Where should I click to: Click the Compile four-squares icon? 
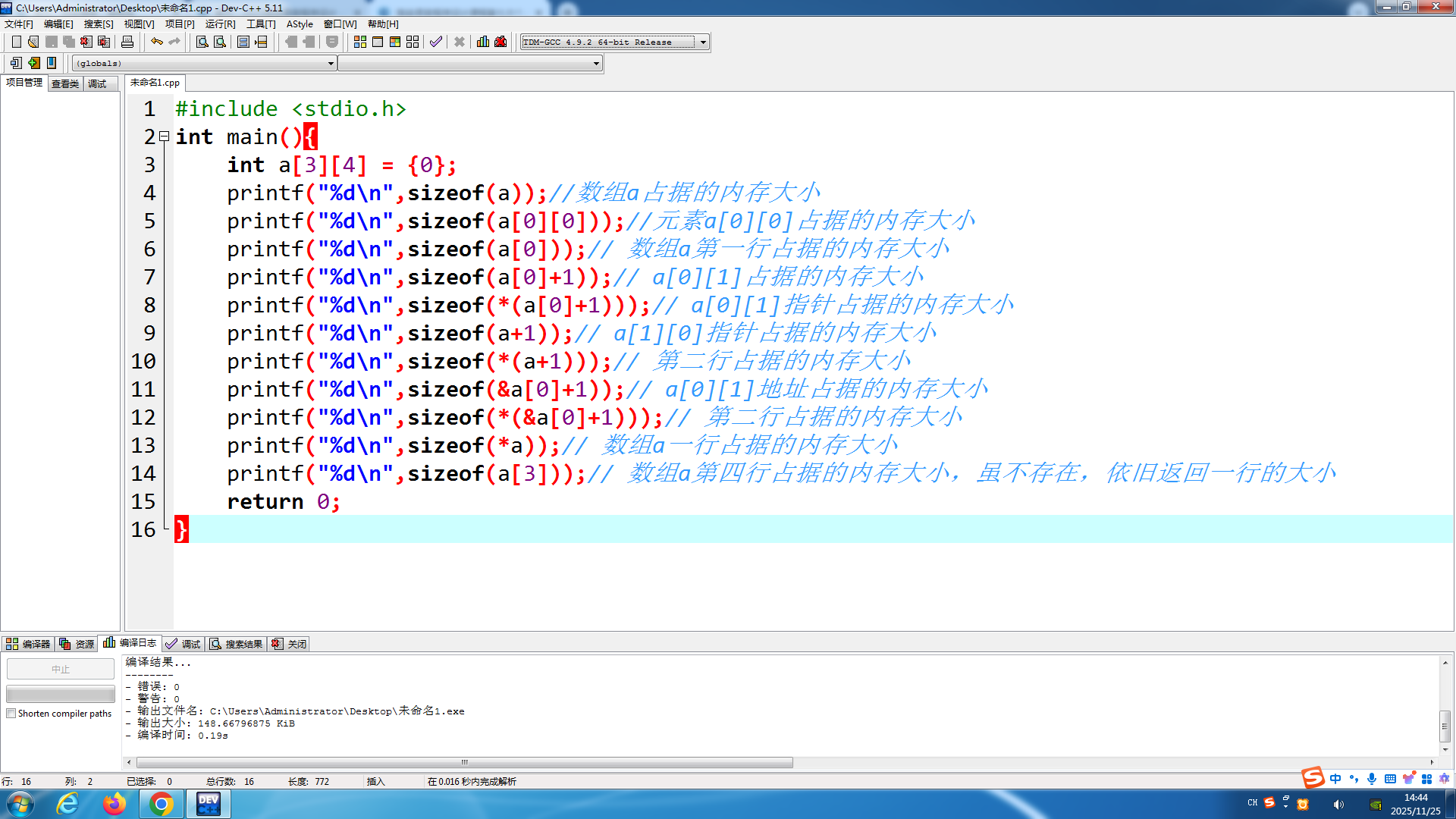coord(360,42)
